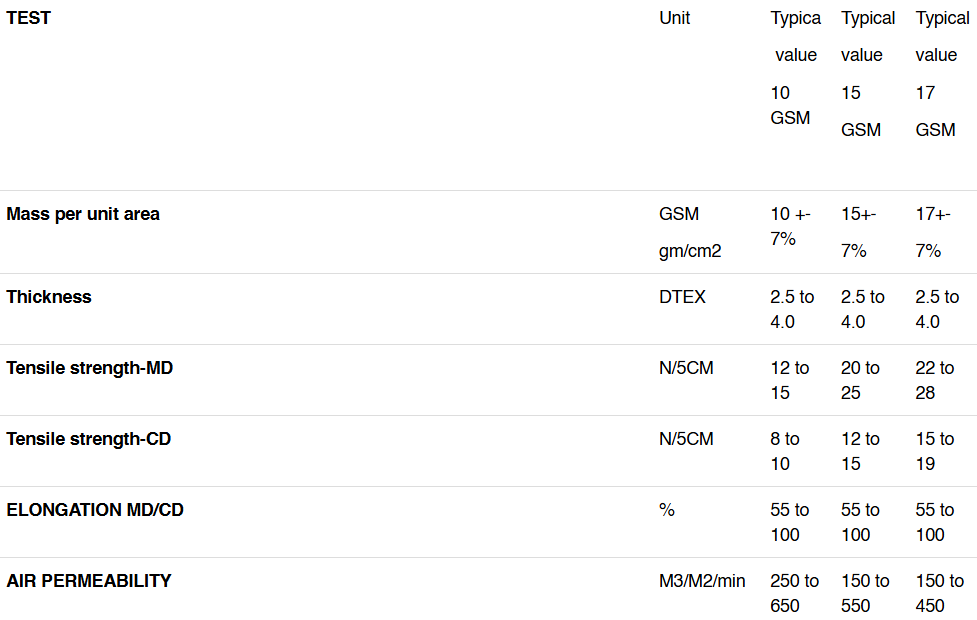Click the Tensile strength-MD row label

coord(90,368)
